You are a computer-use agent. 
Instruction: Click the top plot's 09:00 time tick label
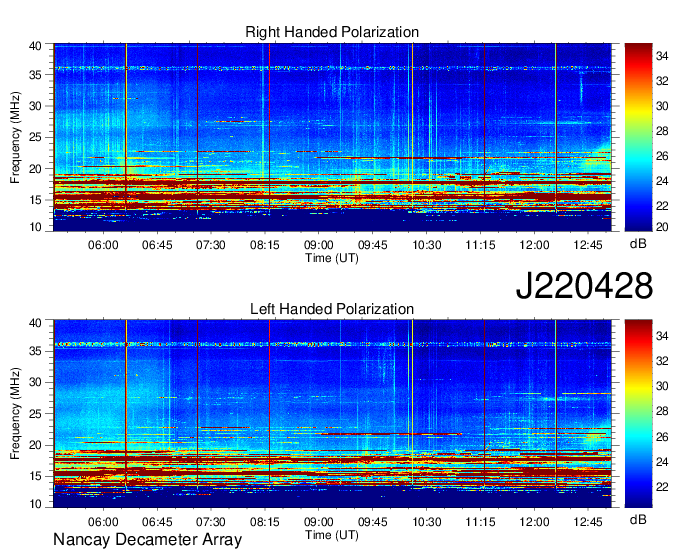(319, 245)
